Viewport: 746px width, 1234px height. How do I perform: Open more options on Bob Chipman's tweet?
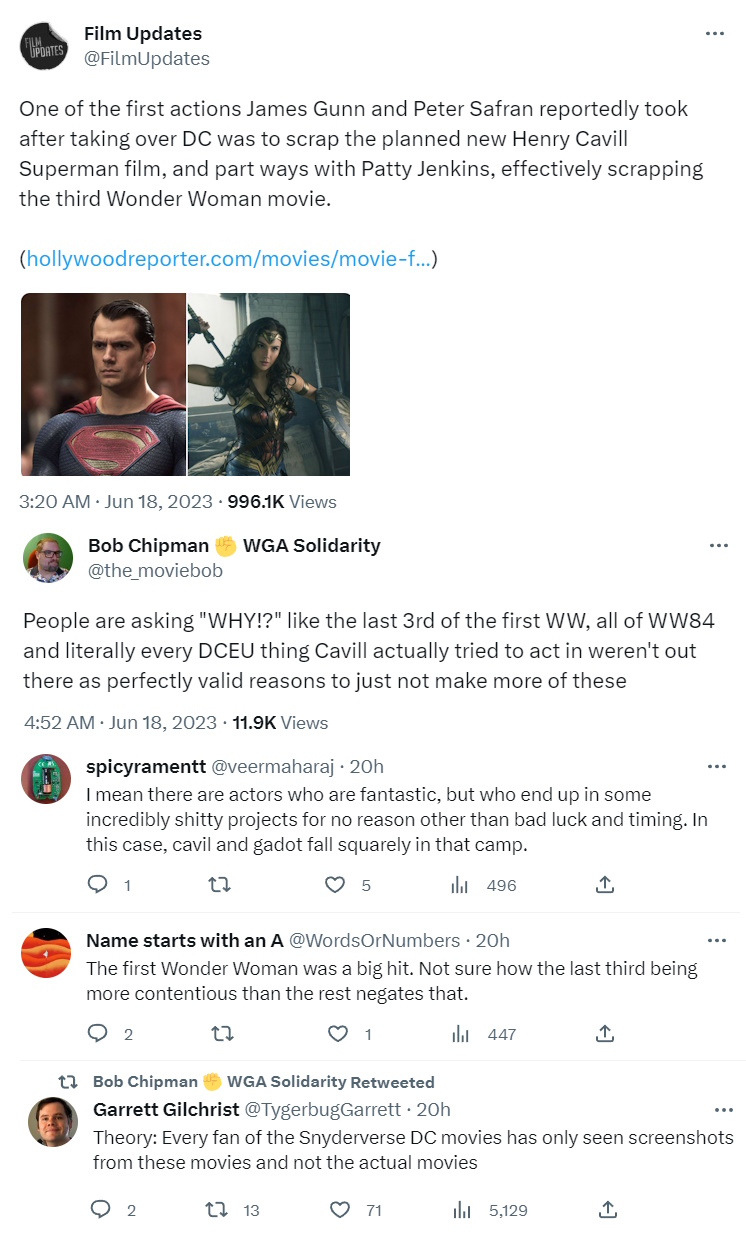(718, 546)
